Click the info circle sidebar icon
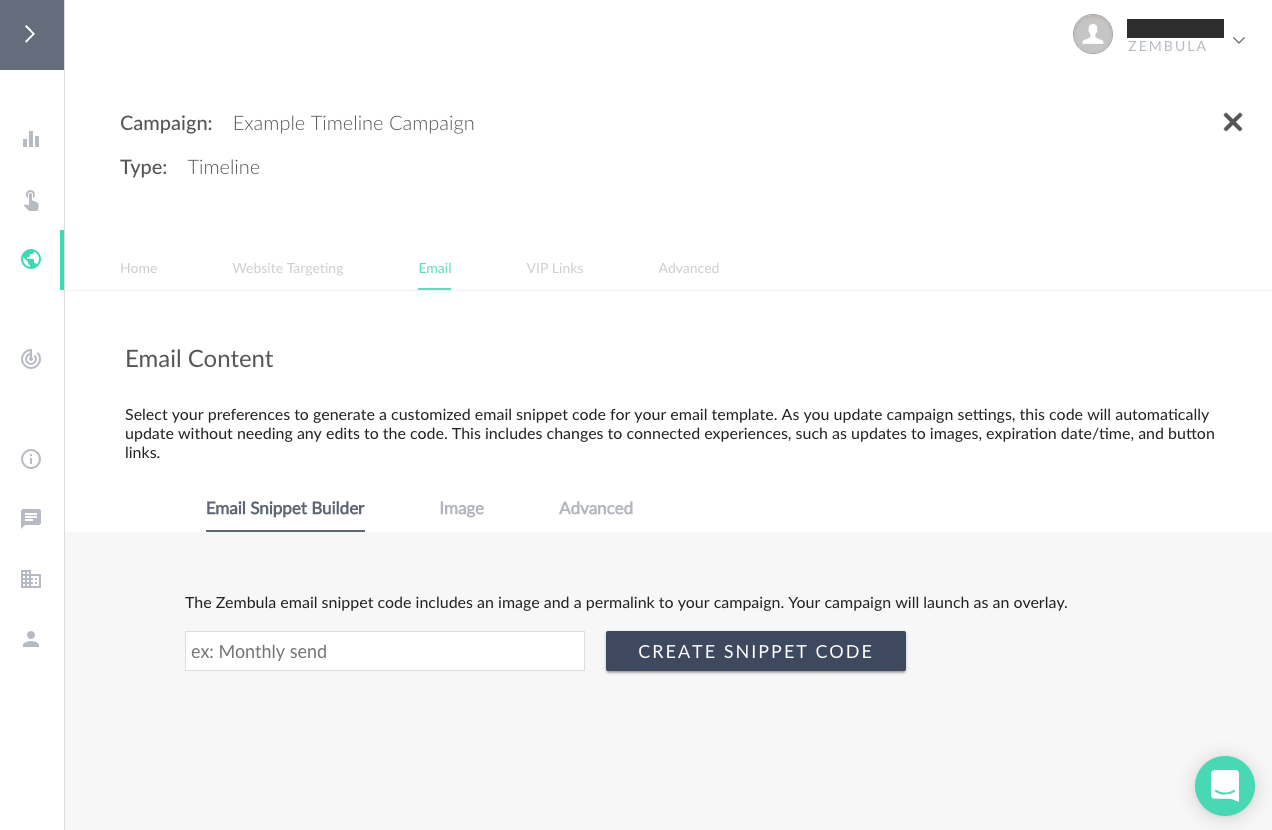This screenshot has height=830, width=1272. pyautogui.click(x=31, y=459)
